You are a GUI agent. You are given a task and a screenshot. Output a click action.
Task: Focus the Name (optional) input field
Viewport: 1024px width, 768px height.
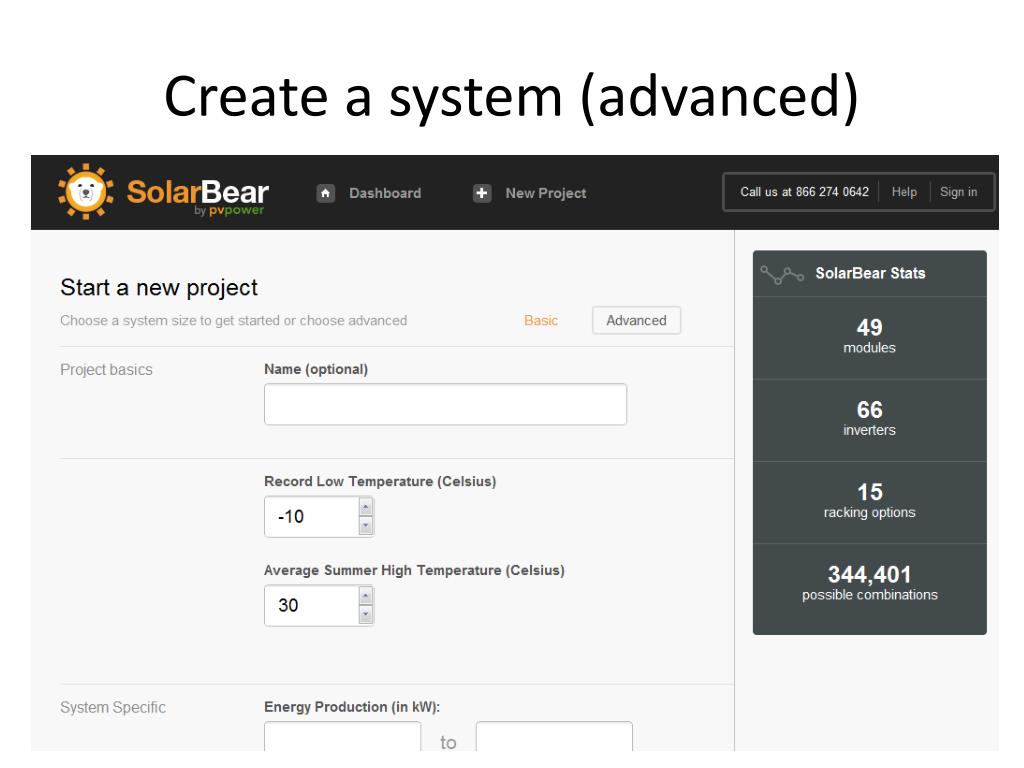(x=445, y=404)
